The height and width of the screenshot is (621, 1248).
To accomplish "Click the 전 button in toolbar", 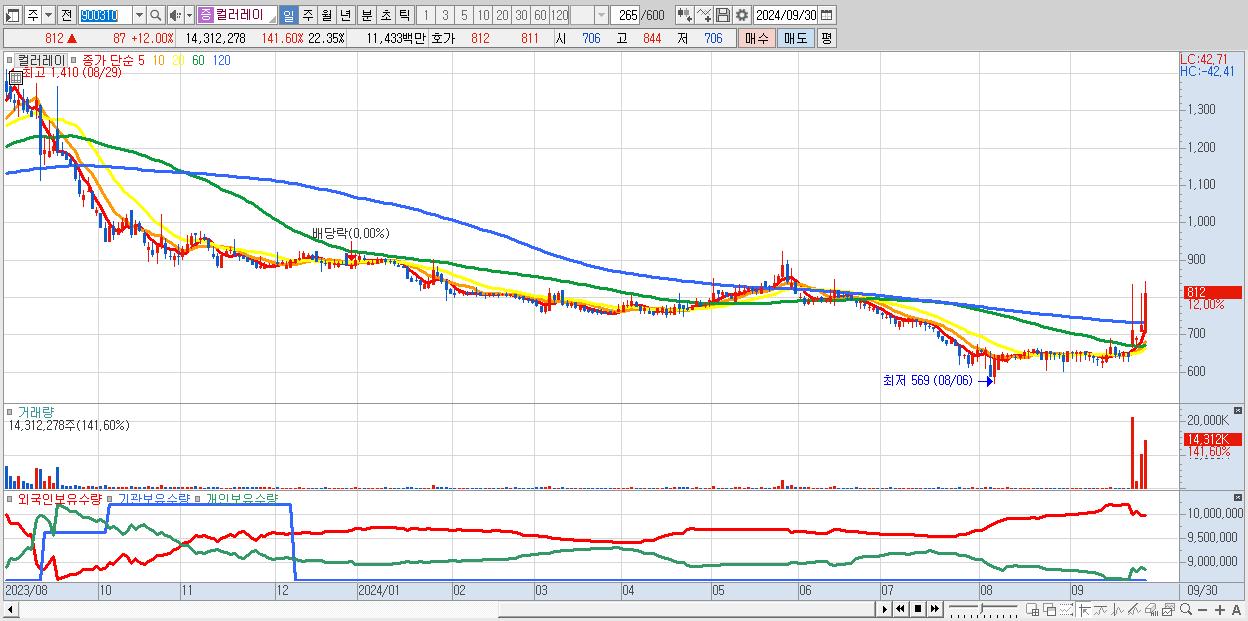I will [x=66, y=15].
